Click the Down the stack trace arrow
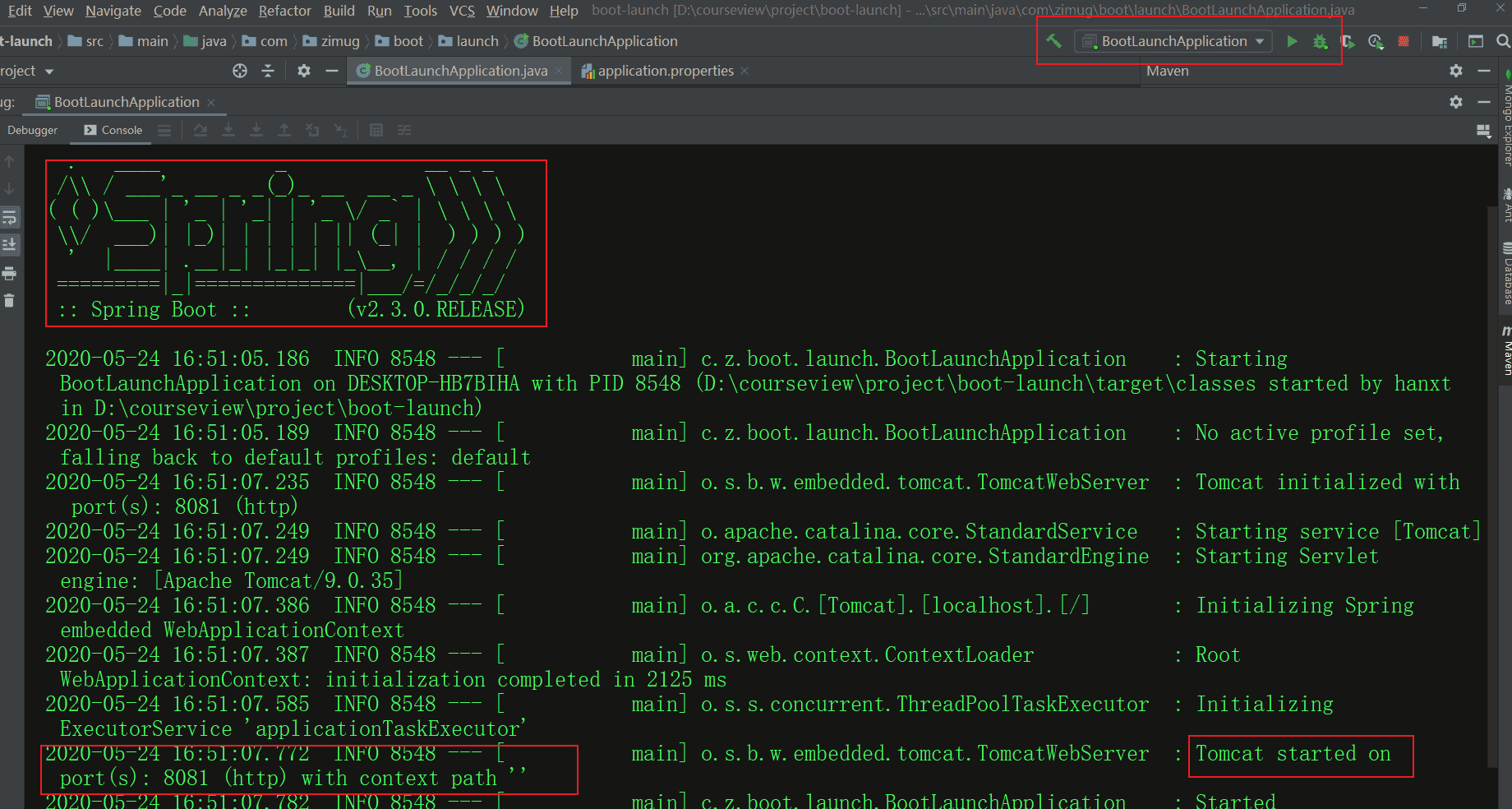 click(10, 189)
